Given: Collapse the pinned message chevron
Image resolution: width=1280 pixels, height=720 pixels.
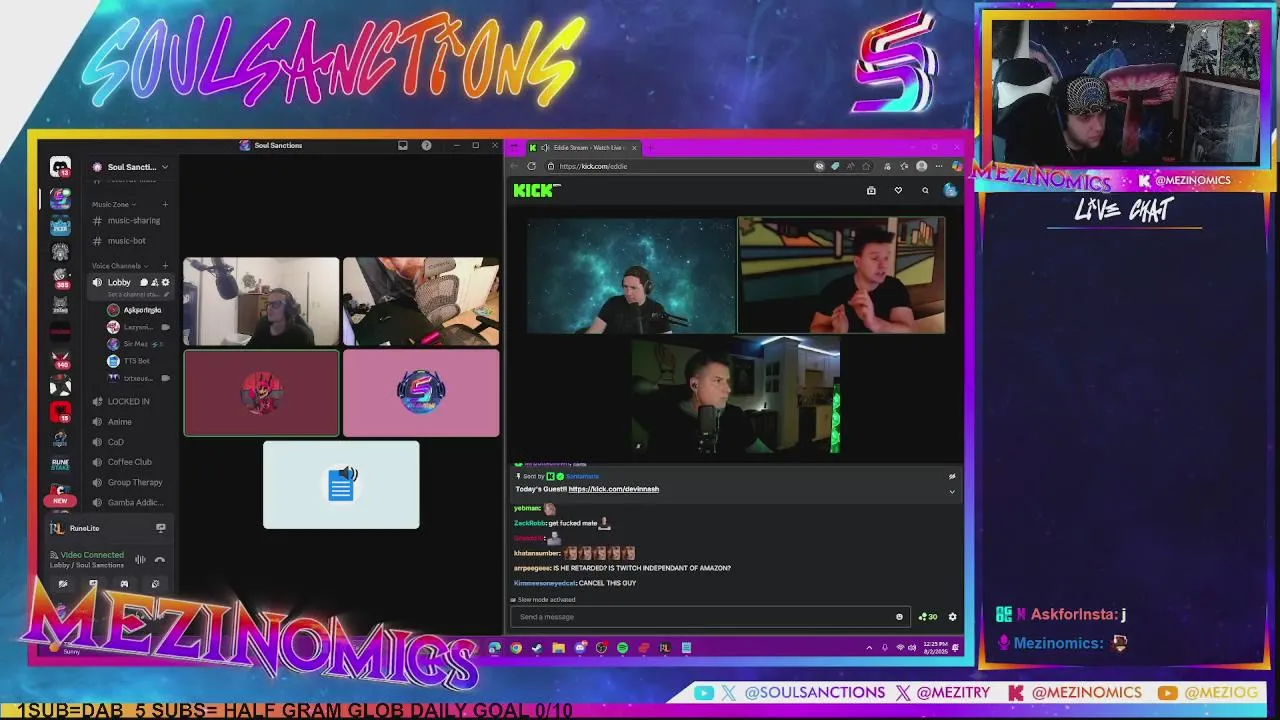Looking at the screenshot, I should (952, 491).
